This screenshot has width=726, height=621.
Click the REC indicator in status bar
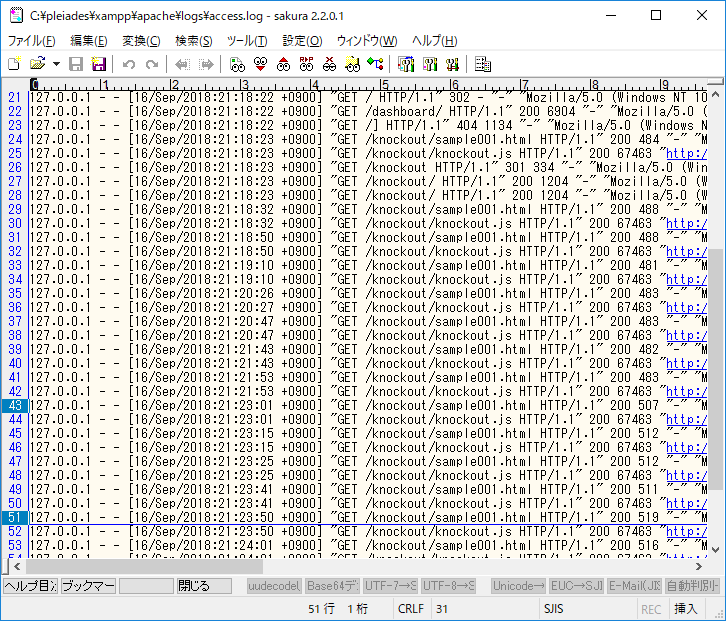point(651,609)
